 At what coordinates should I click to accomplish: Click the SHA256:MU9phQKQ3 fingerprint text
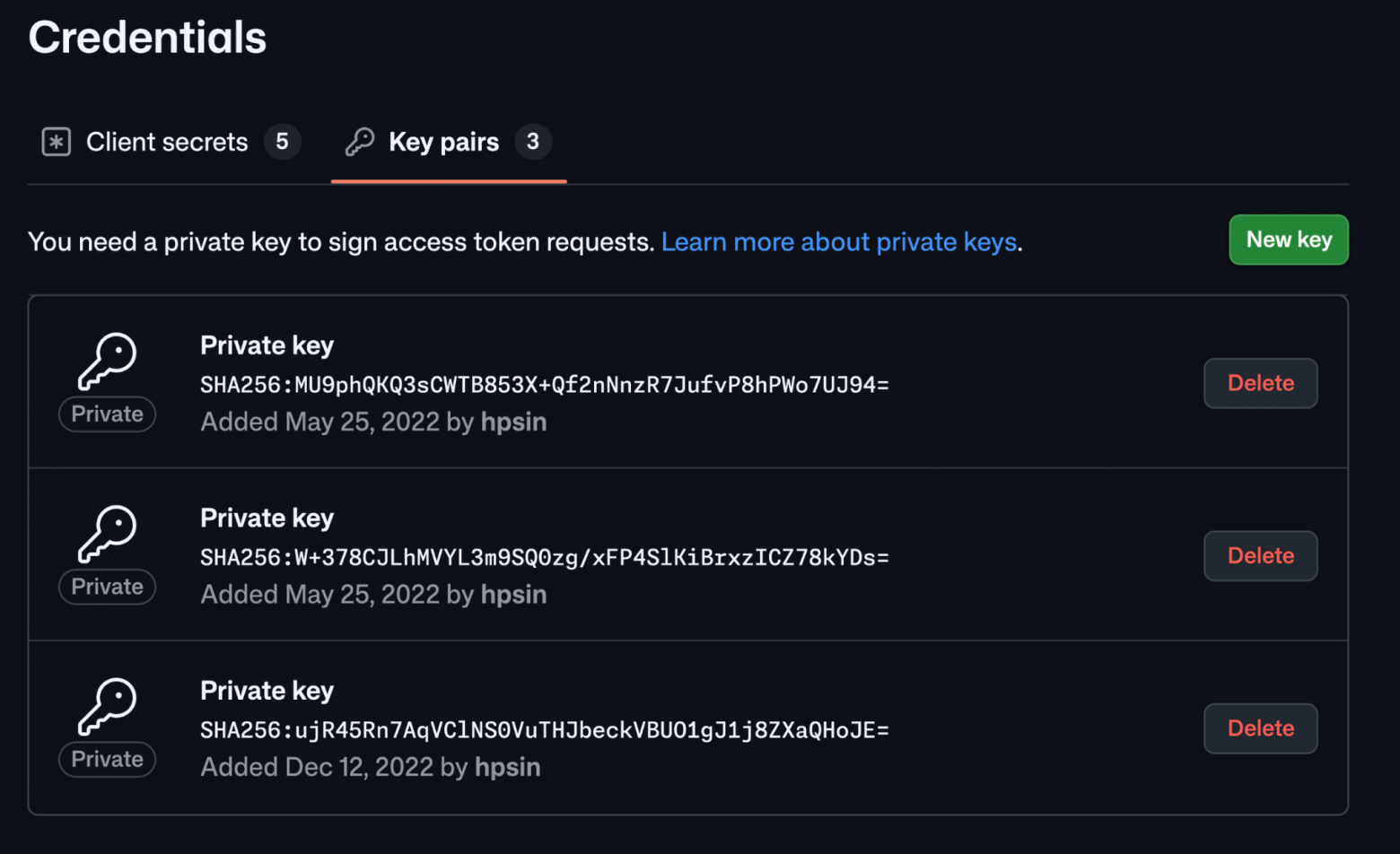[x=545, y=385]
